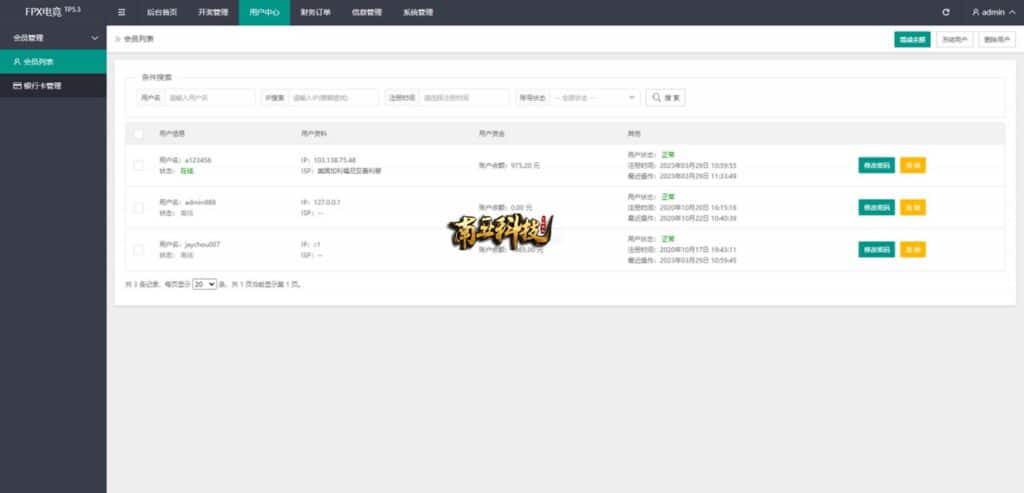Focus the registration time input

click(x=464, y=98)
